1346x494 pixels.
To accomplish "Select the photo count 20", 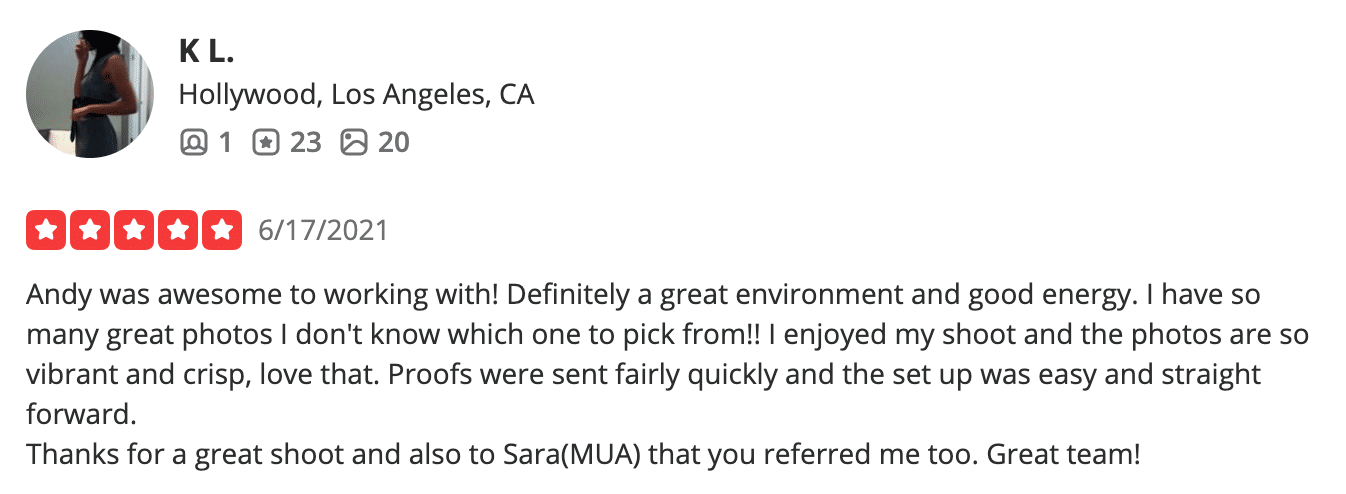I will coord(394,143).
